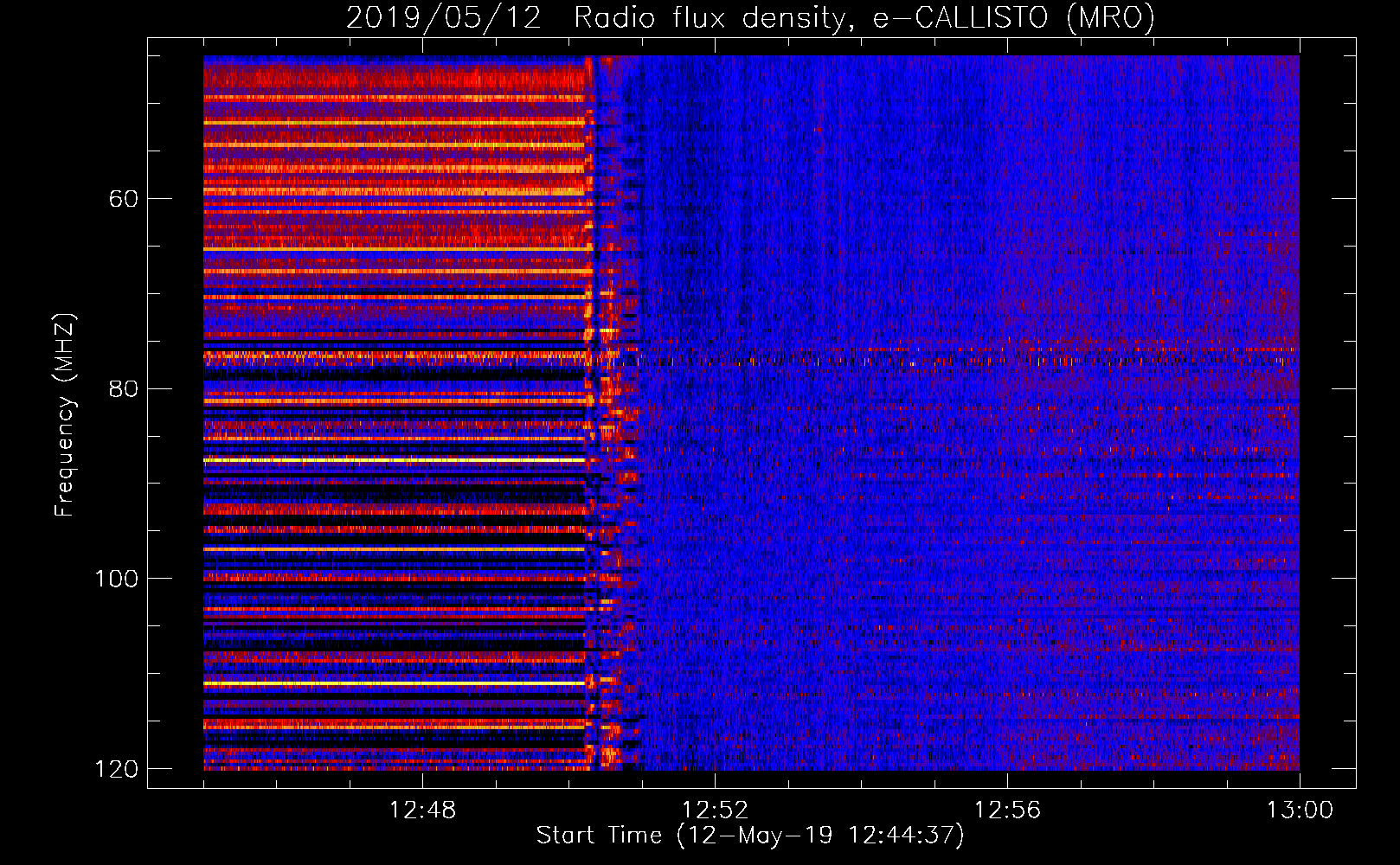Click the 12:52 time tick label
1400x865 pixels.
tap(715, 811)
